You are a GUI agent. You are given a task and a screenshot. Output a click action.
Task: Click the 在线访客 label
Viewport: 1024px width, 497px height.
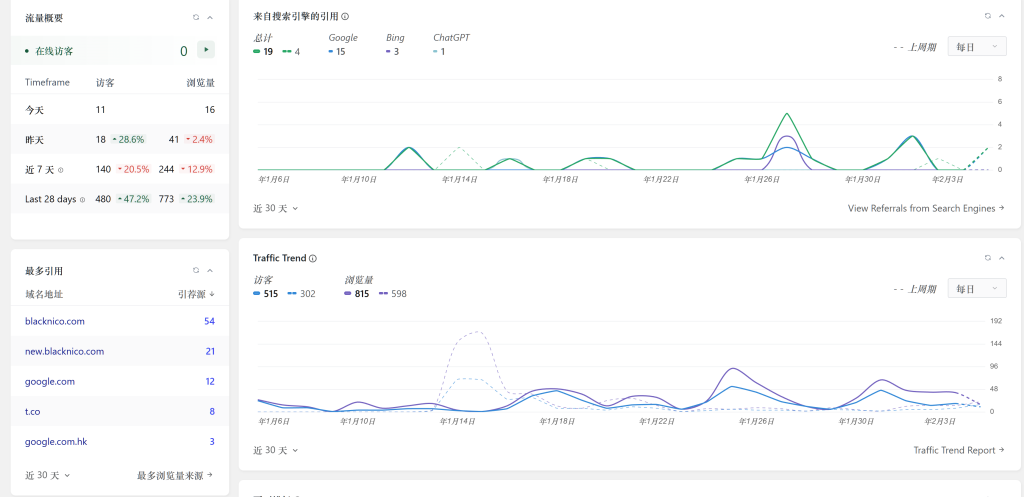(x=54, y=51)
